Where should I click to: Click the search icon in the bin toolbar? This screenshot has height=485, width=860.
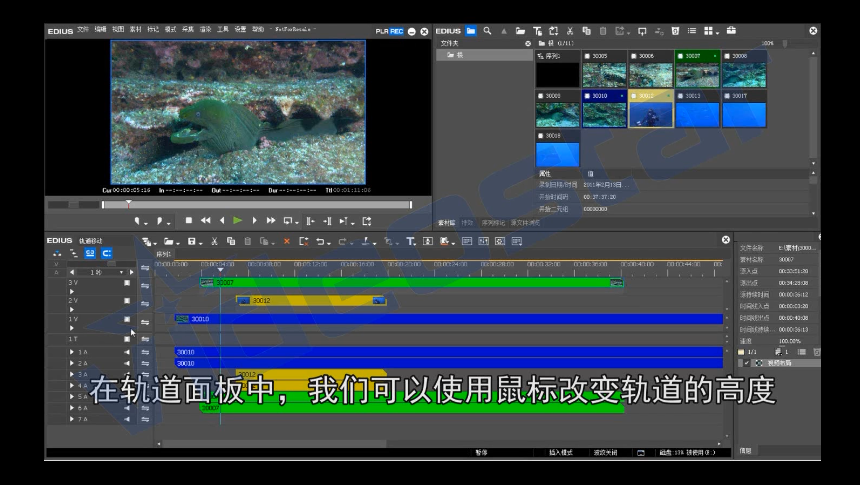(487, 31)
